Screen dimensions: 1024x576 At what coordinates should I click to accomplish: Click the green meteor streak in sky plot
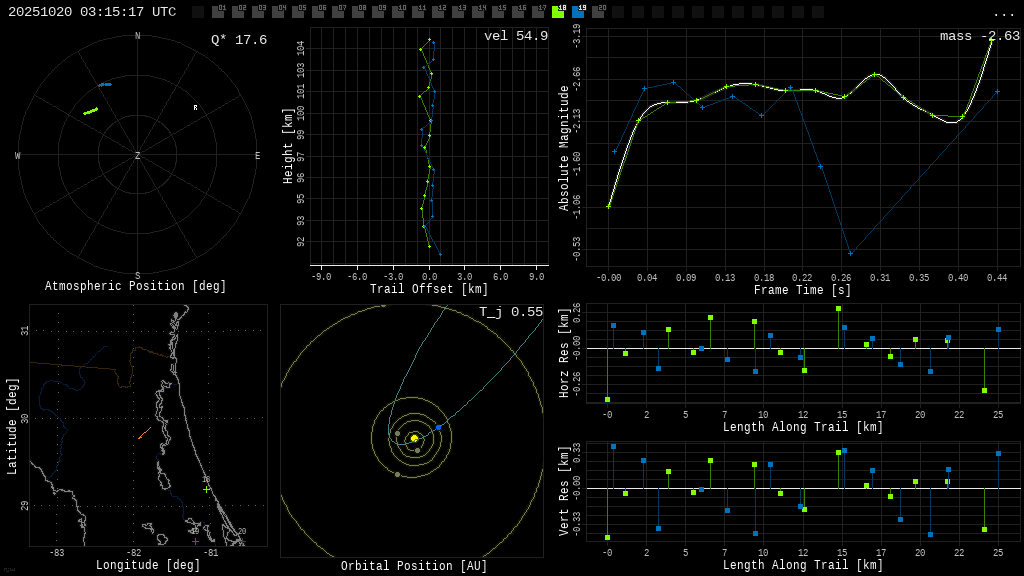[91, 111]
